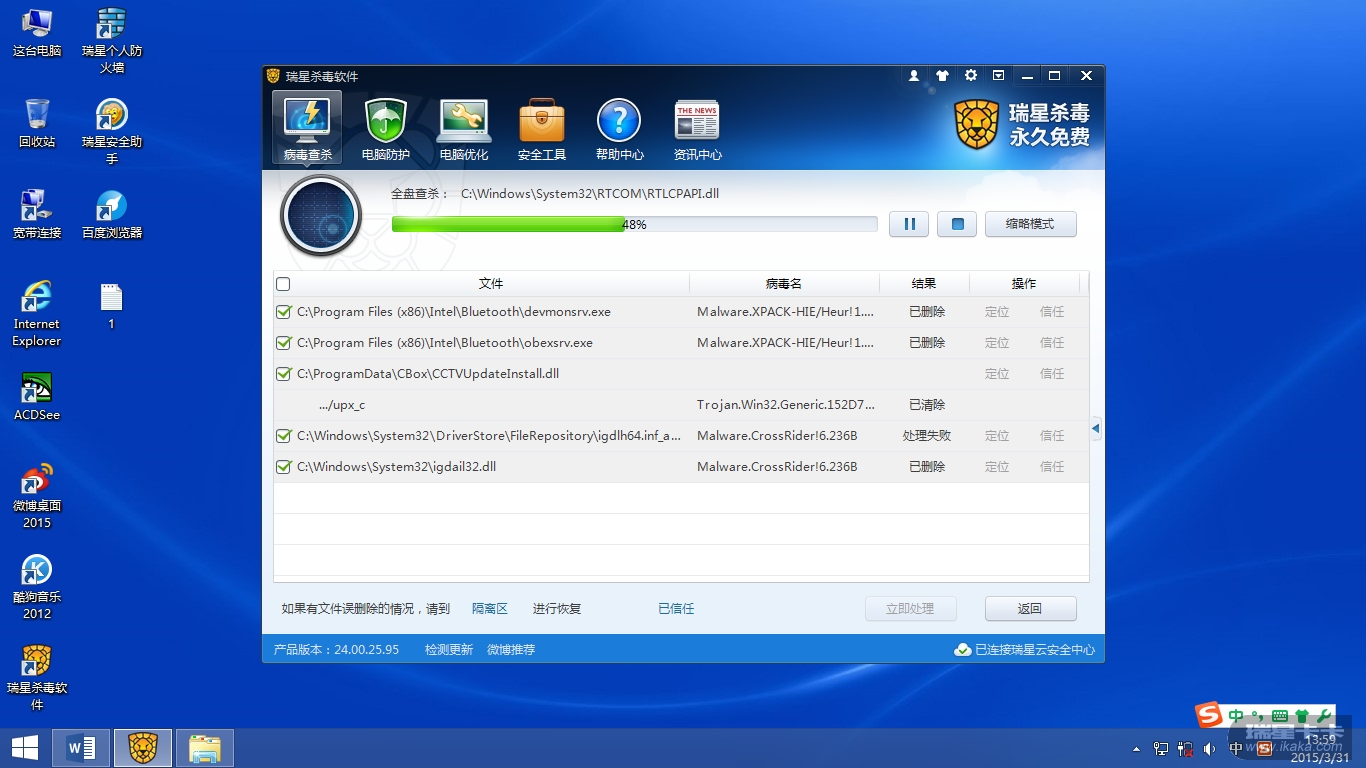Uncheck the igdlh64.inf row checkbox
The height and width of the screenshot is (768, 1366).
283,436
